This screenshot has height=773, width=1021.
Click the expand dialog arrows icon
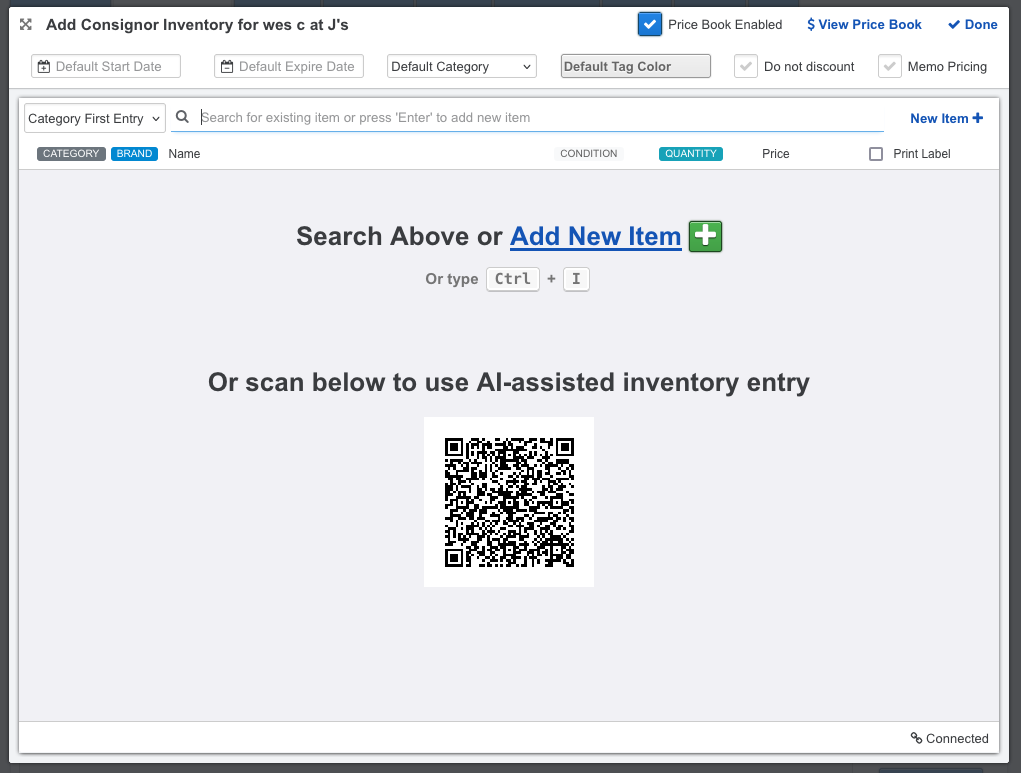26,24
